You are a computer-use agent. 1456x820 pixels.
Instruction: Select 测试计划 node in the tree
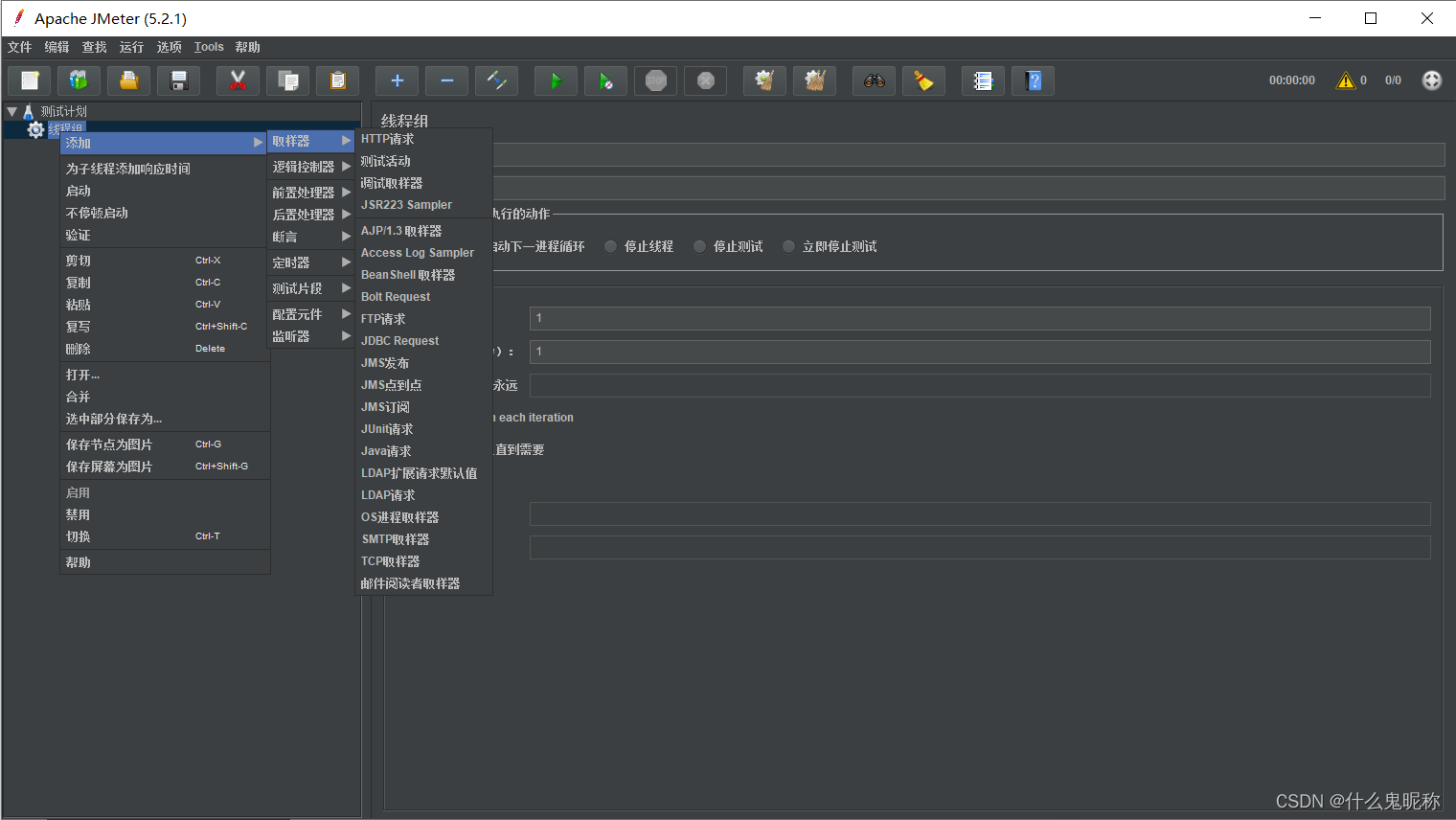[x=63, y=111]
